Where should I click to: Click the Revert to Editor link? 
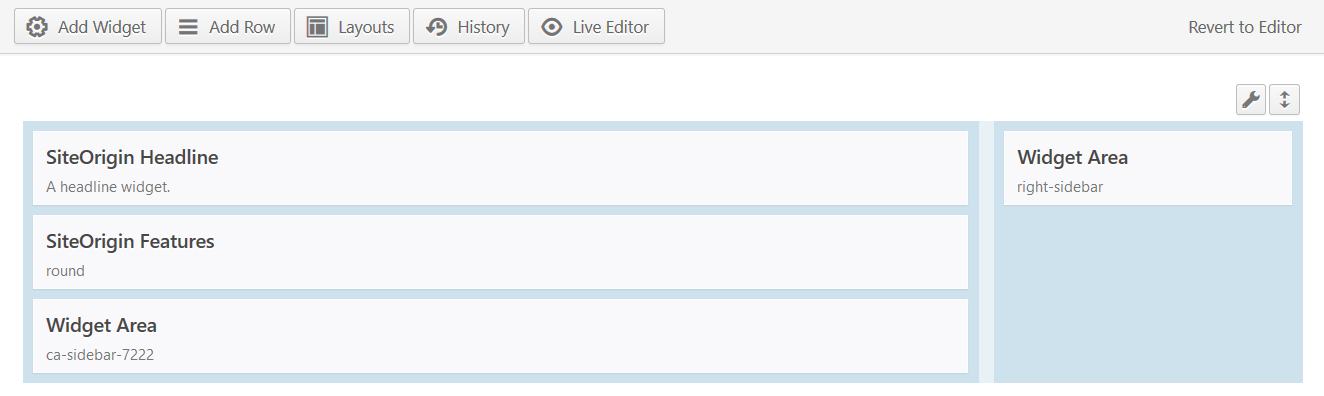pyautogui.click(x=1245, y=27)
